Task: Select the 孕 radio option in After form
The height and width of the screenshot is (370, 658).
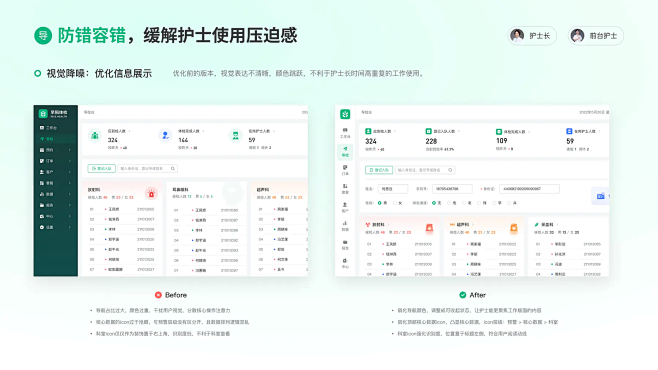Action: click(x=494, y=203)
